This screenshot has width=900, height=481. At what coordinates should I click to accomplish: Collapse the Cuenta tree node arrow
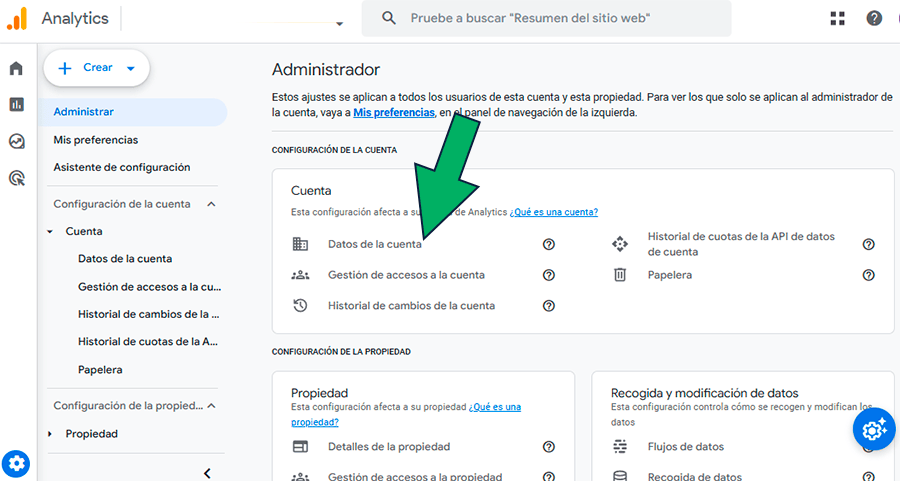[50, 231]
